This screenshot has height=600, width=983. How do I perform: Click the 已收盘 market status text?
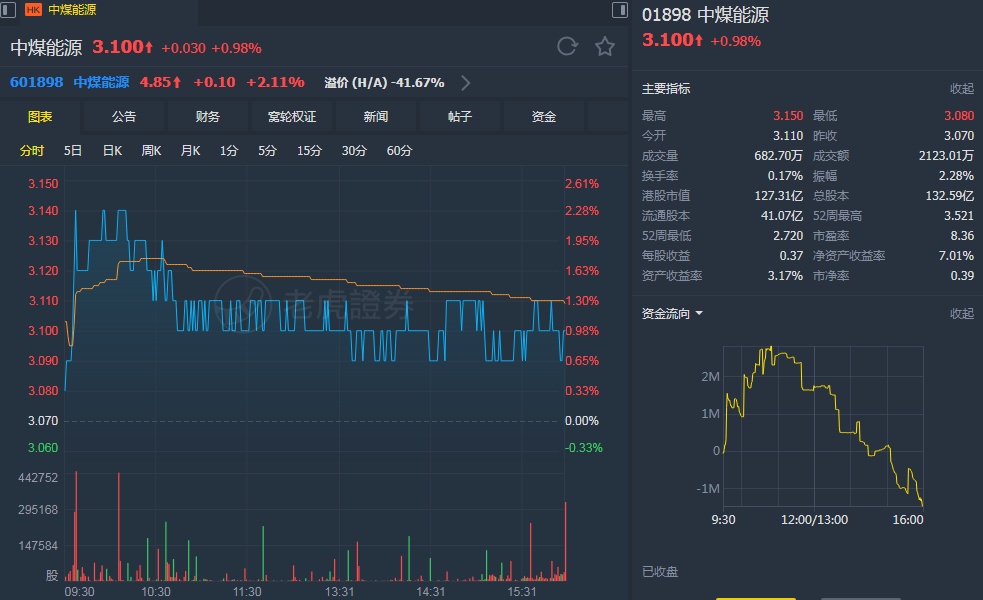point(660,571)
